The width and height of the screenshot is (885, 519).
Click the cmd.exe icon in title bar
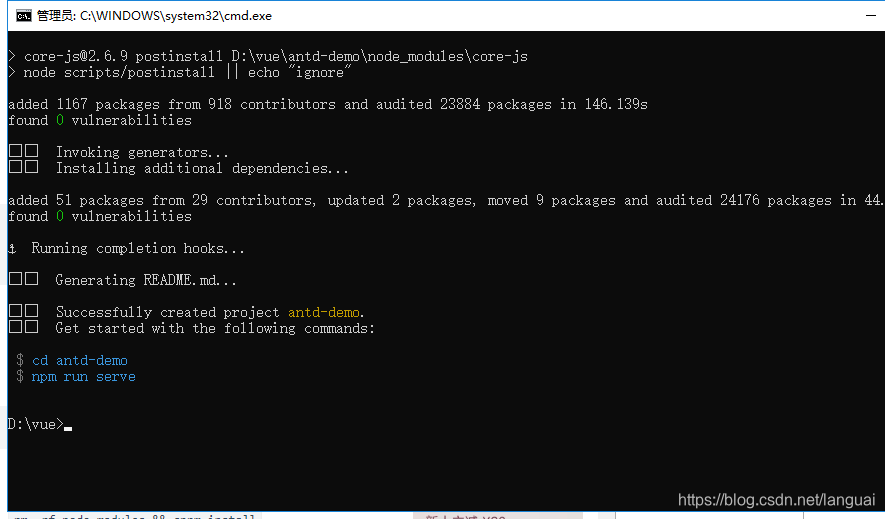tap(24, 16)
